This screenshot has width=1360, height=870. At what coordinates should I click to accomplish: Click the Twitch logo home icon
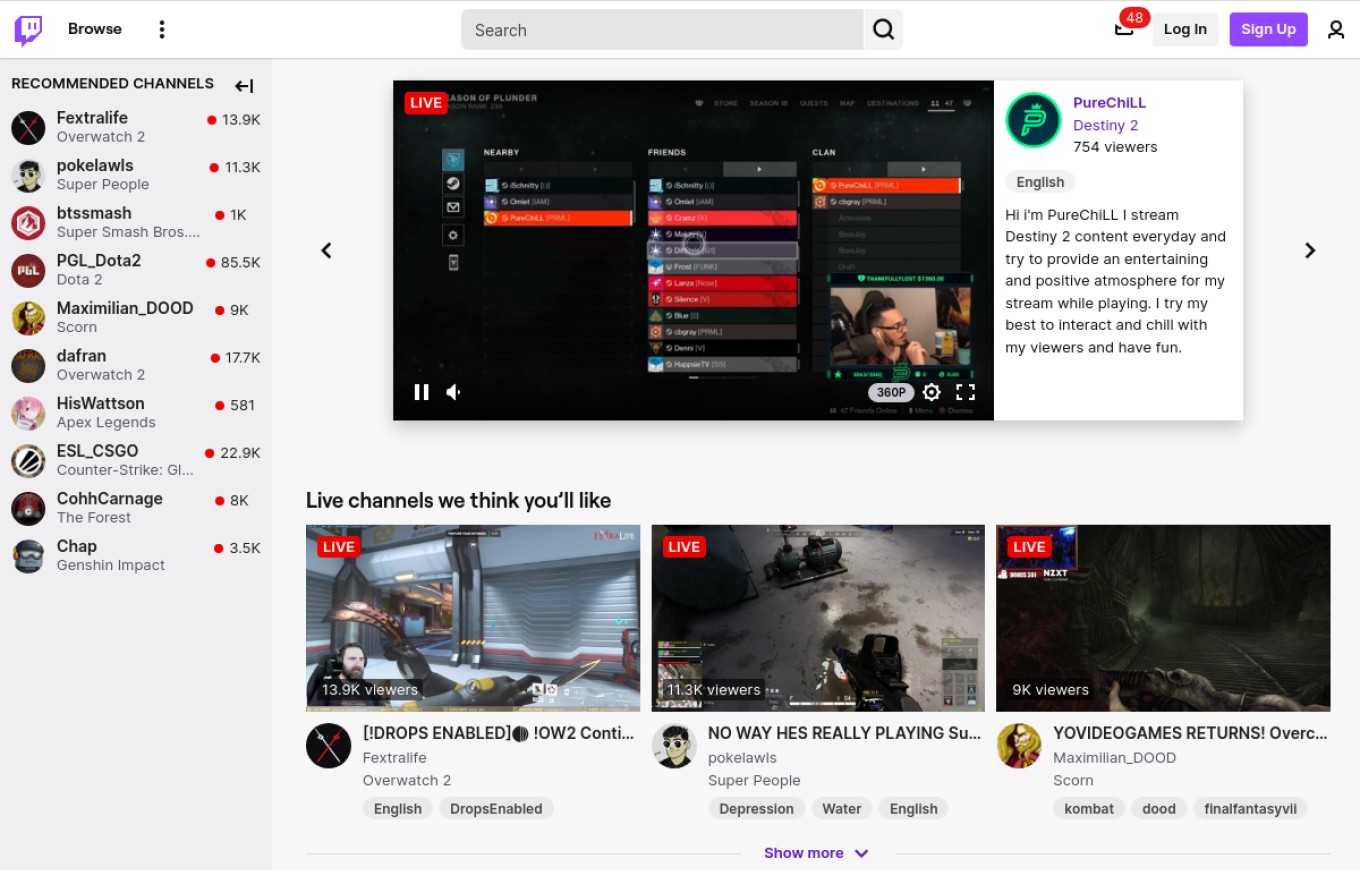[x=28, y=30]
